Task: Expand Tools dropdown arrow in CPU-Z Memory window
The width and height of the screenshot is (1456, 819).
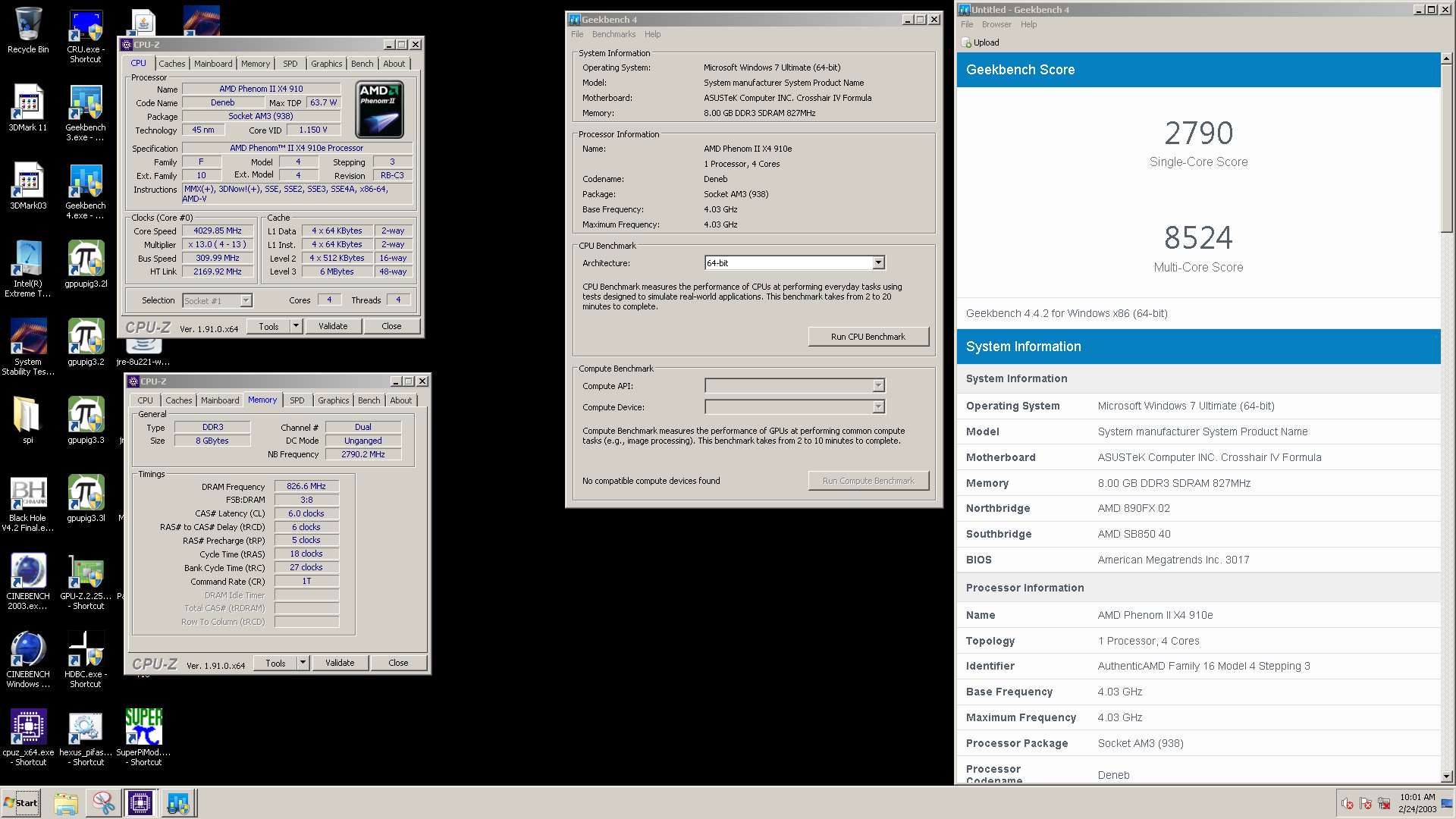Action: (x=303, y=663)
